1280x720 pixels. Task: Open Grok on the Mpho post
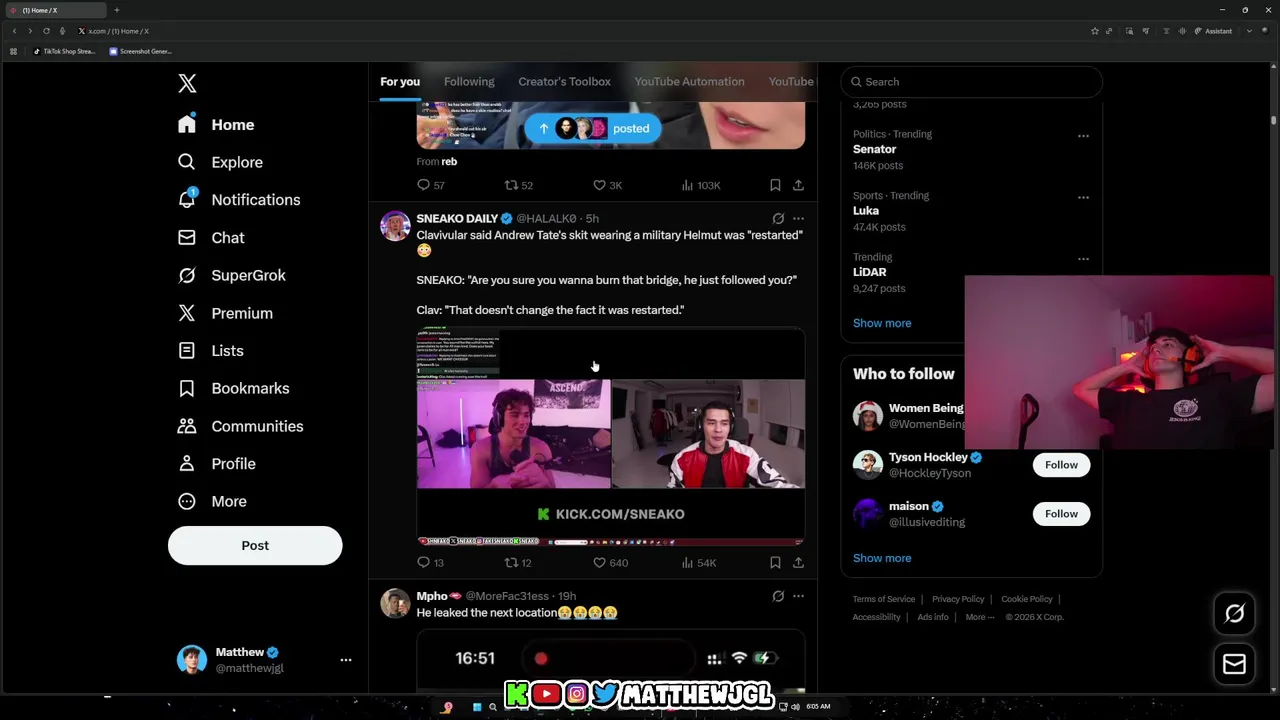click(778, 596)
